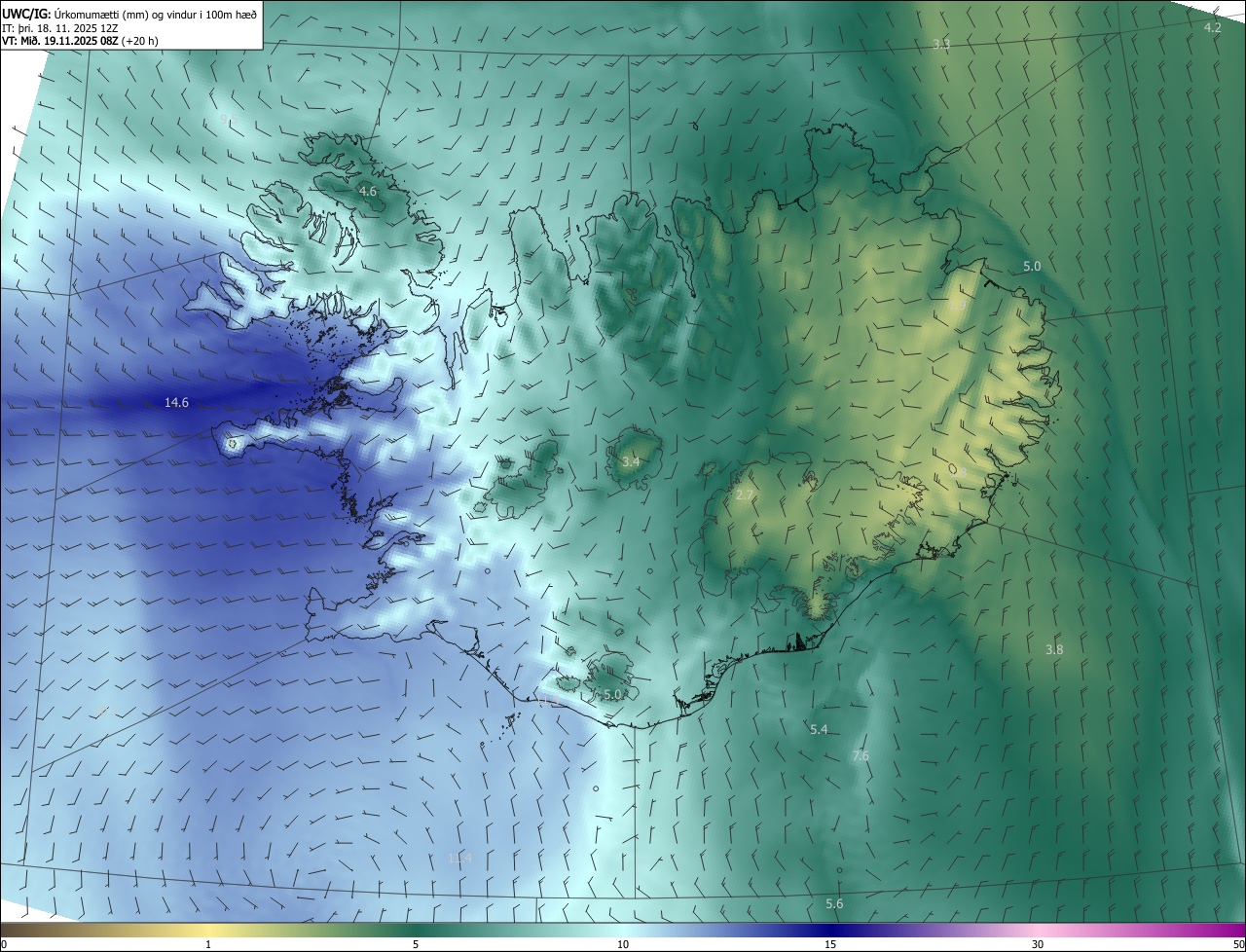Click the 3.4 value inside Hofsjökull outline
1246x952 pixels.
click(631, 461)
